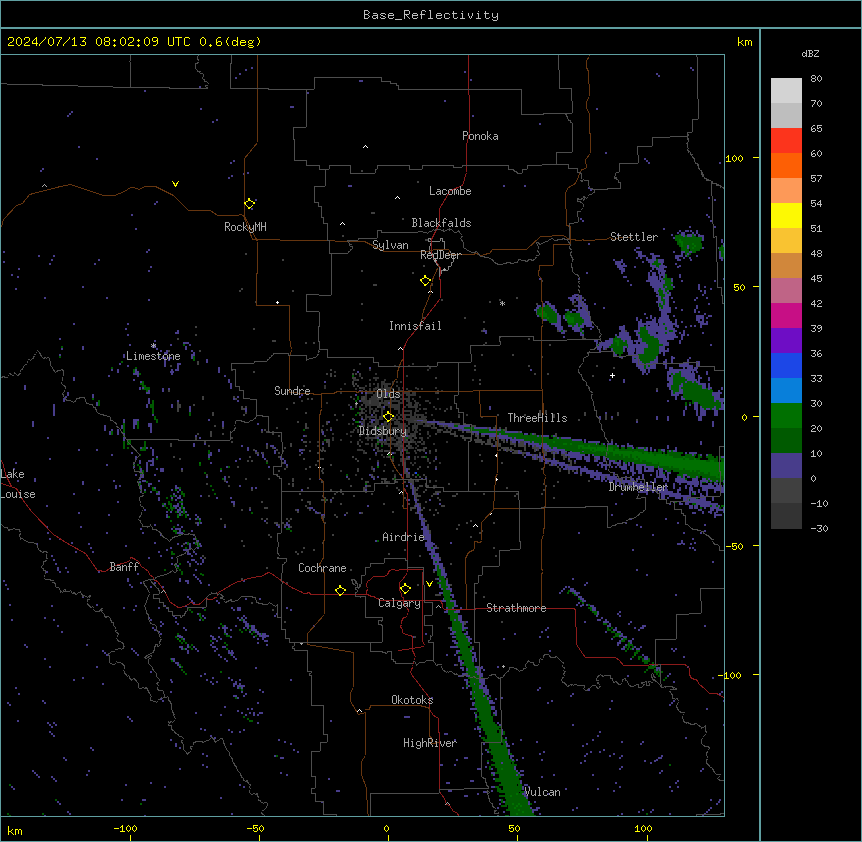Click the white asterisk marker east of Innisfail
This screenshot has width=862, height=842.
(x=502, y=303)
